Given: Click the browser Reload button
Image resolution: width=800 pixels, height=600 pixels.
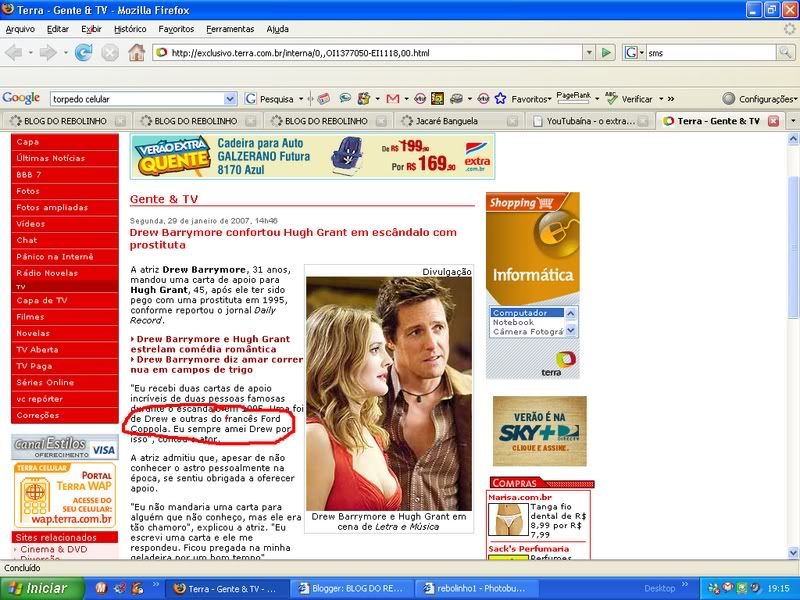Looking at the screenshot, I should (x=83, y=52).
